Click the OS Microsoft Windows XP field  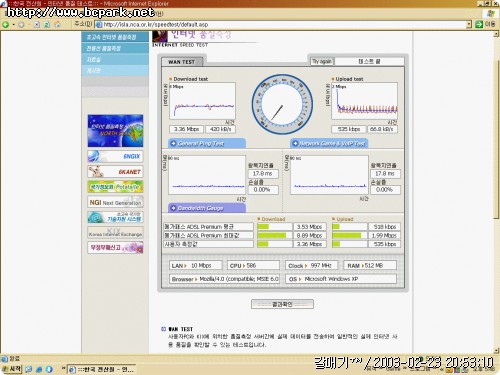341,279
